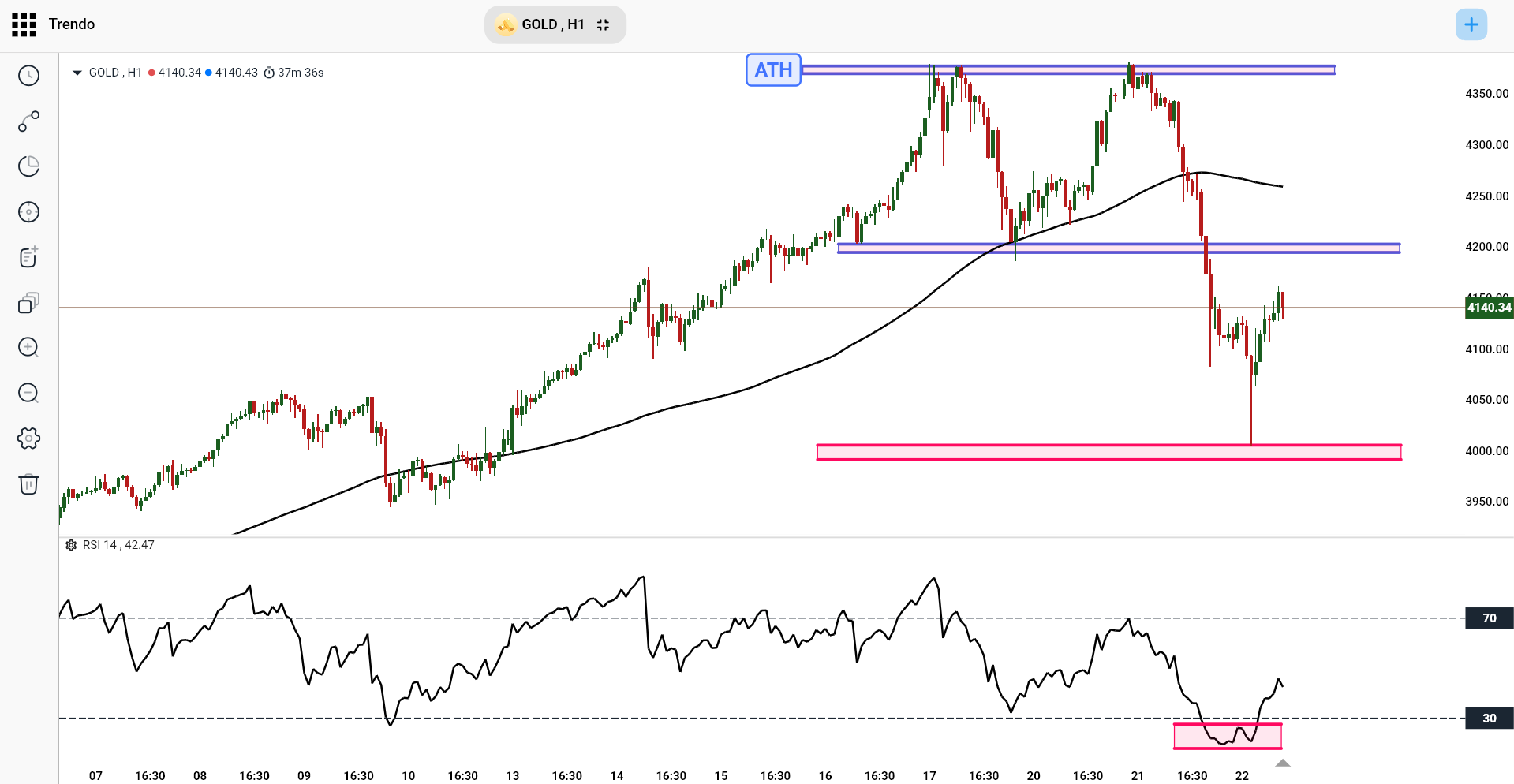Zoom in on the chart

(x=28, y=348)
